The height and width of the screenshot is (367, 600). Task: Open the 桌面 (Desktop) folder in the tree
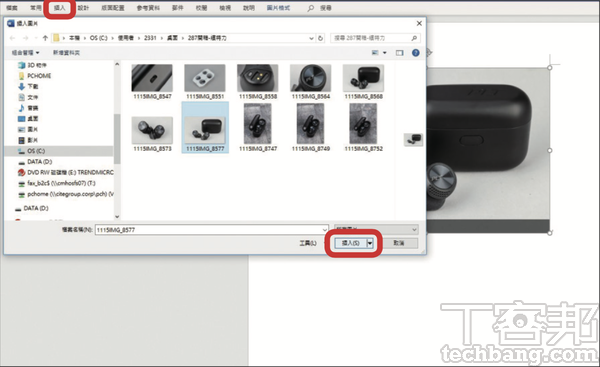[28, 119]
